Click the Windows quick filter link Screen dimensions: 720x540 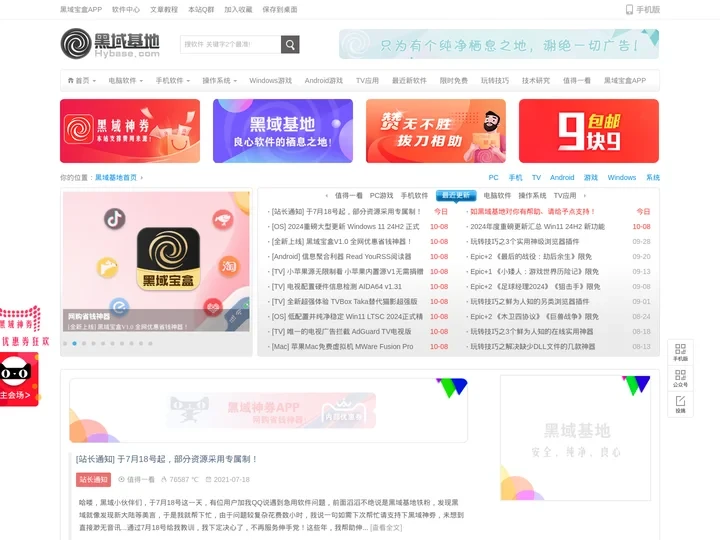(x=622, y=178)
